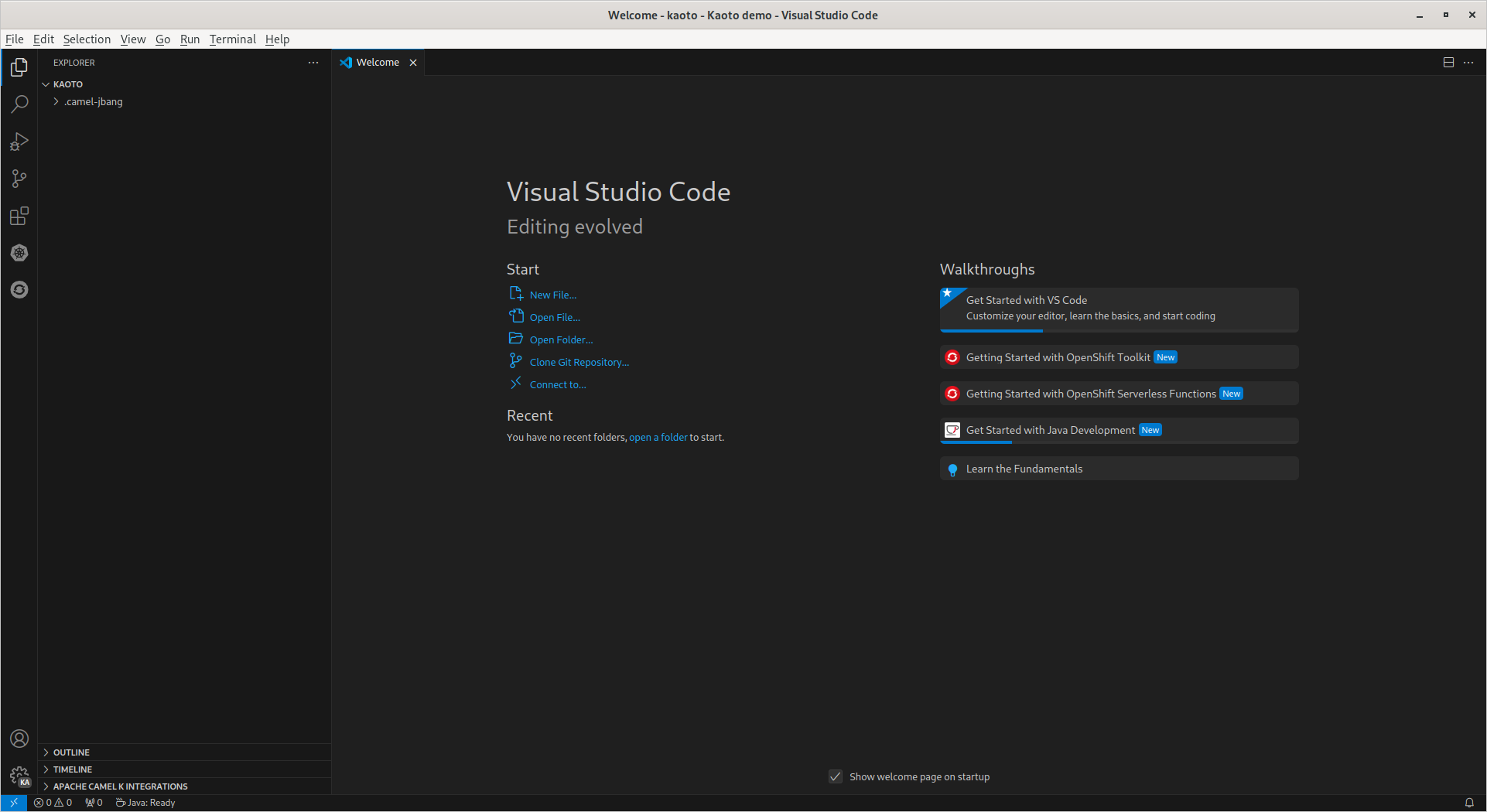Collapse the KAOTO folder section
This screenshot has width=1487, height=812.
(184, 84)
